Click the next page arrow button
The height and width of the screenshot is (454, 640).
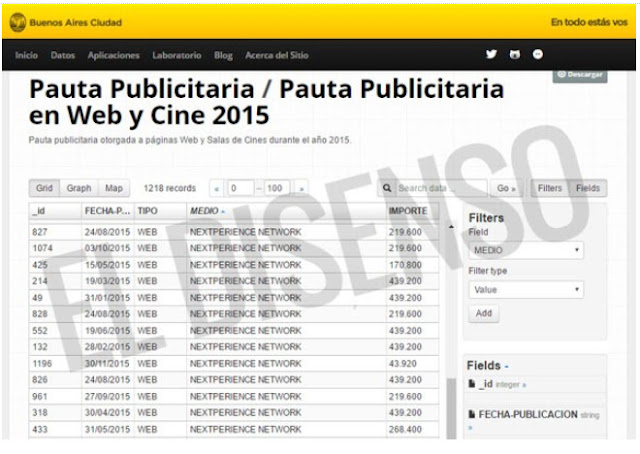pyautogui.click(x=302, y=189)
